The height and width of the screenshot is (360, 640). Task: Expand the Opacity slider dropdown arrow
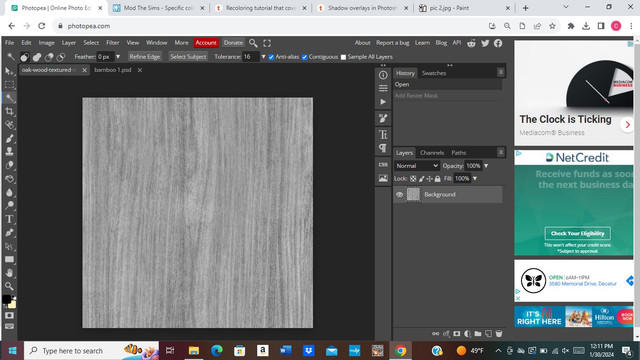tap(486, 166)
